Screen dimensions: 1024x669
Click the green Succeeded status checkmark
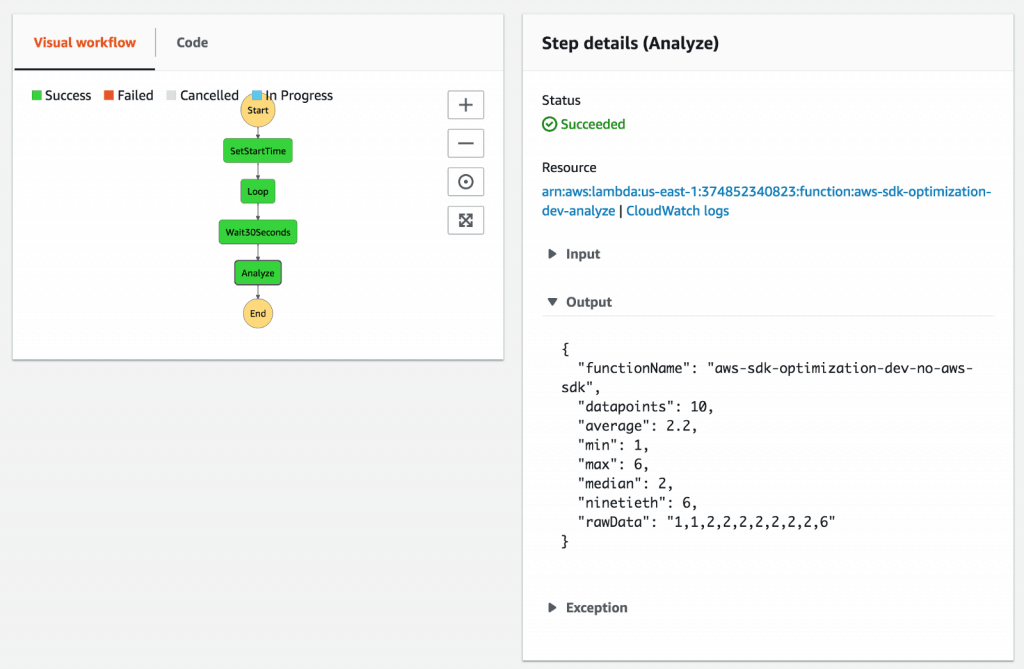(549, 125)
